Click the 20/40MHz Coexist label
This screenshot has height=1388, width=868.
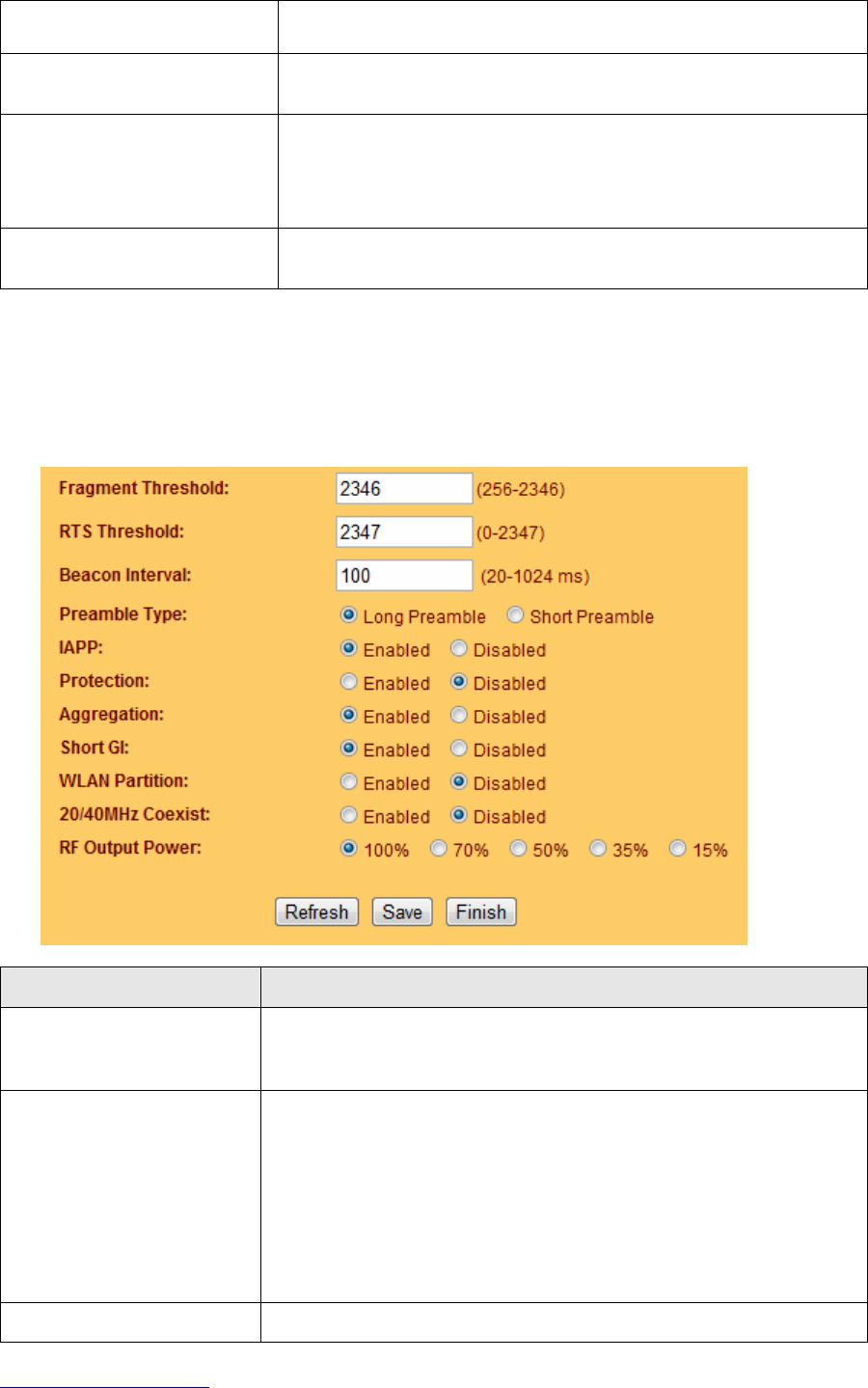point(135,814)
